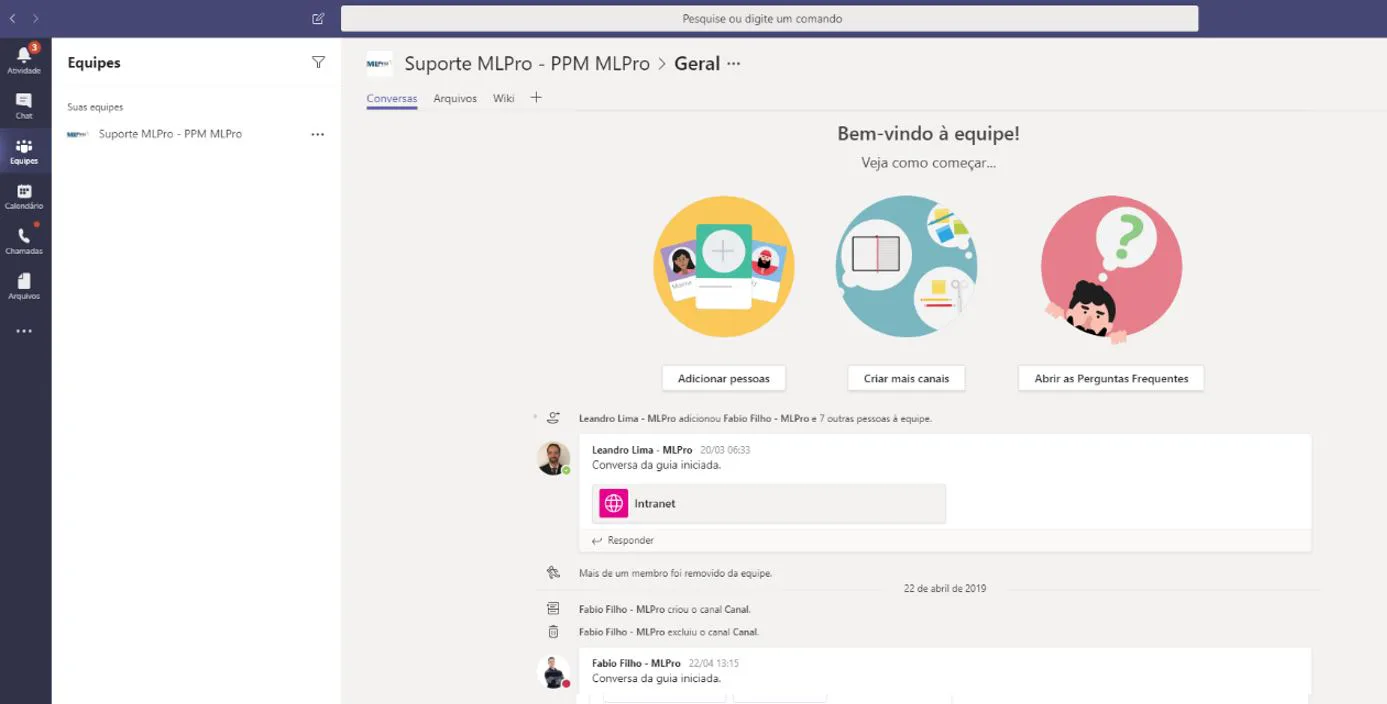This screenshot has width=1387, height=704.
Task: Switch to the Arquivos tab
Action: [455, 98]
